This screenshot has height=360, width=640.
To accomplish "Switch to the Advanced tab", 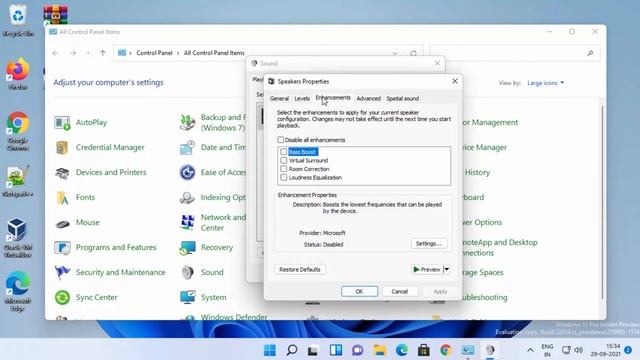I will 369,99.
